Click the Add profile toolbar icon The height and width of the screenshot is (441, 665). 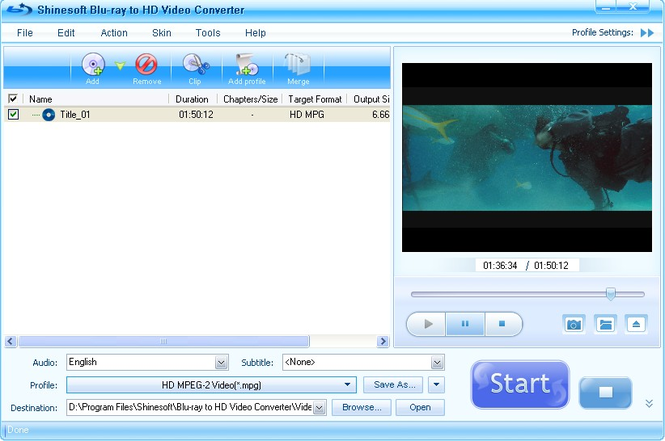point(247,65)
